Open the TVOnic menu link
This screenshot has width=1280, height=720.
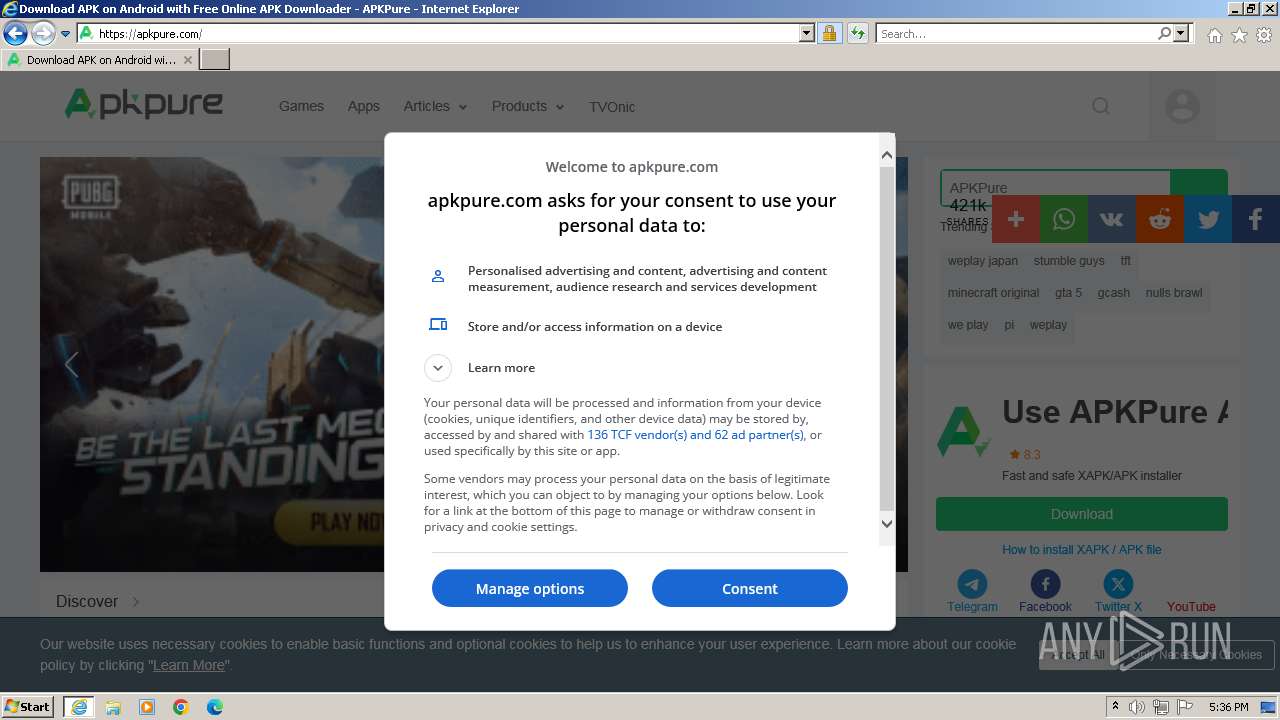612,106
